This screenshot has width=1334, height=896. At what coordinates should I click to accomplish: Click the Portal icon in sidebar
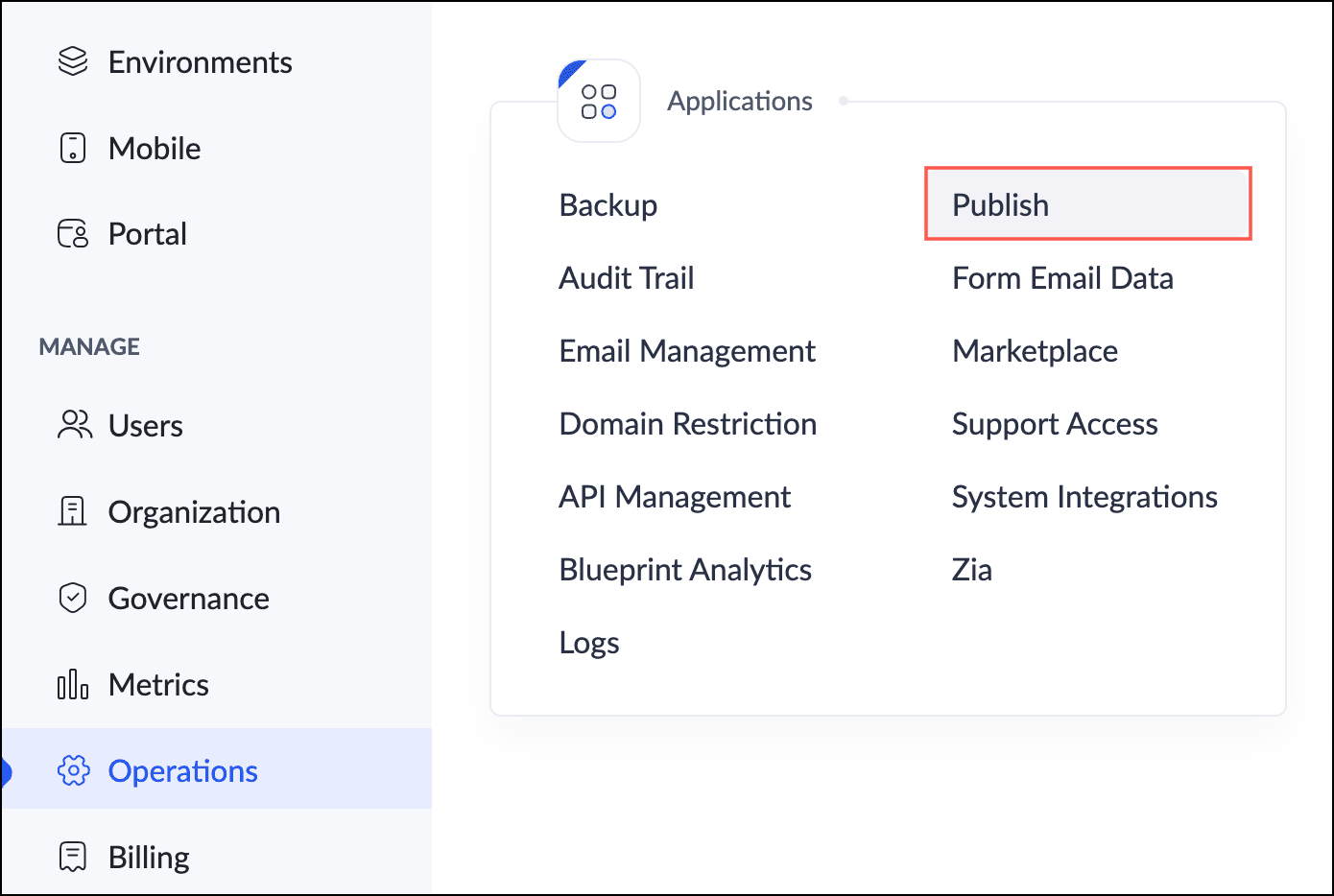(73, 234)
